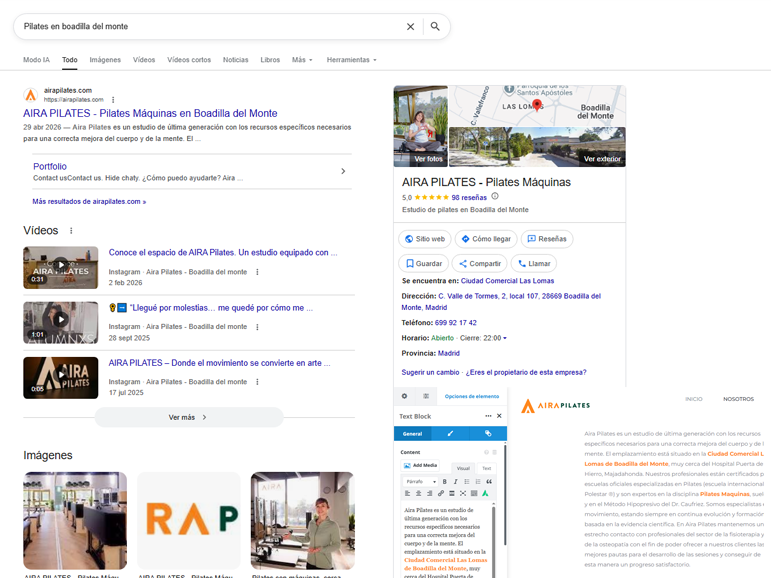This screenshot has height=578, width=771.
Task: Clear the search box with the X icon
Action: click(x=410, y=27)
